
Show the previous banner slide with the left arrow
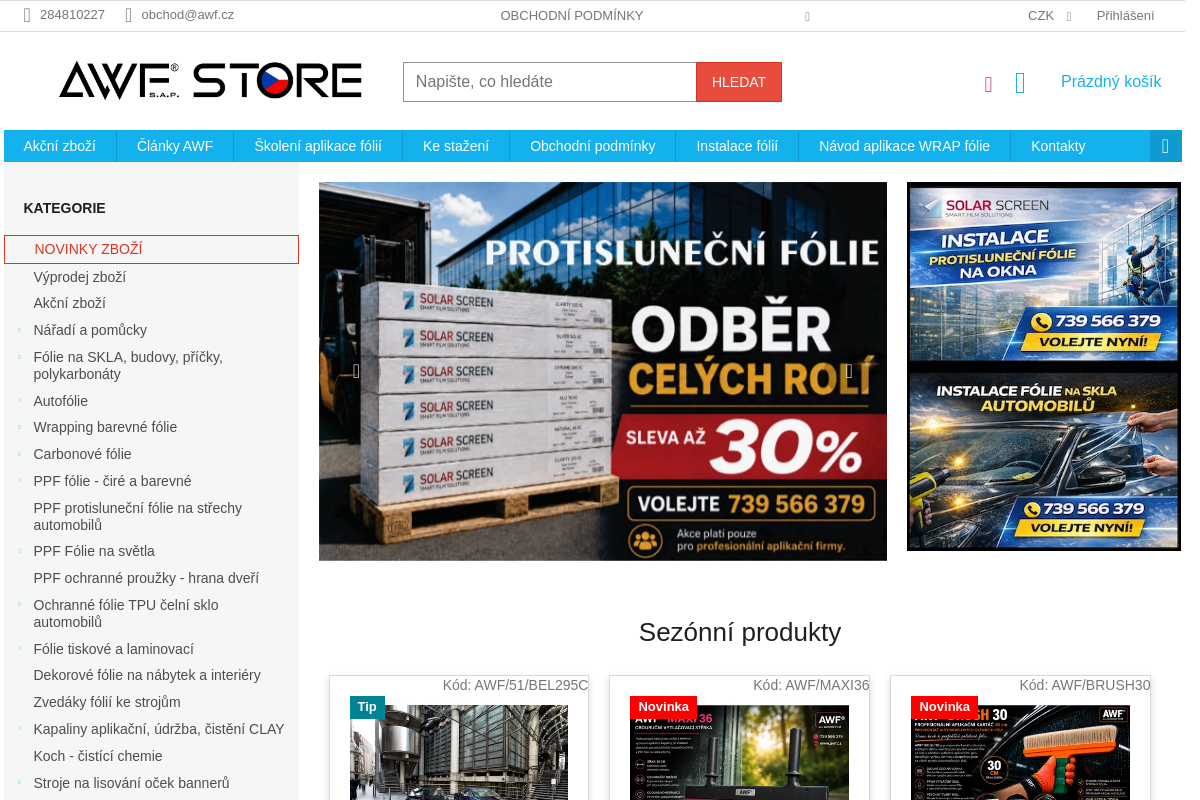[356, 371]
